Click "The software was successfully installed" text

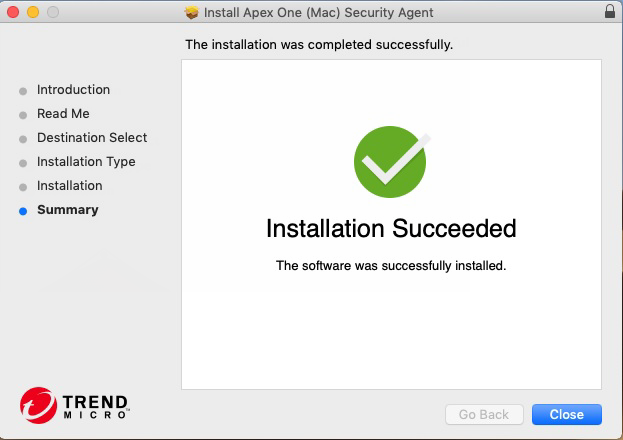coord(391,266)
